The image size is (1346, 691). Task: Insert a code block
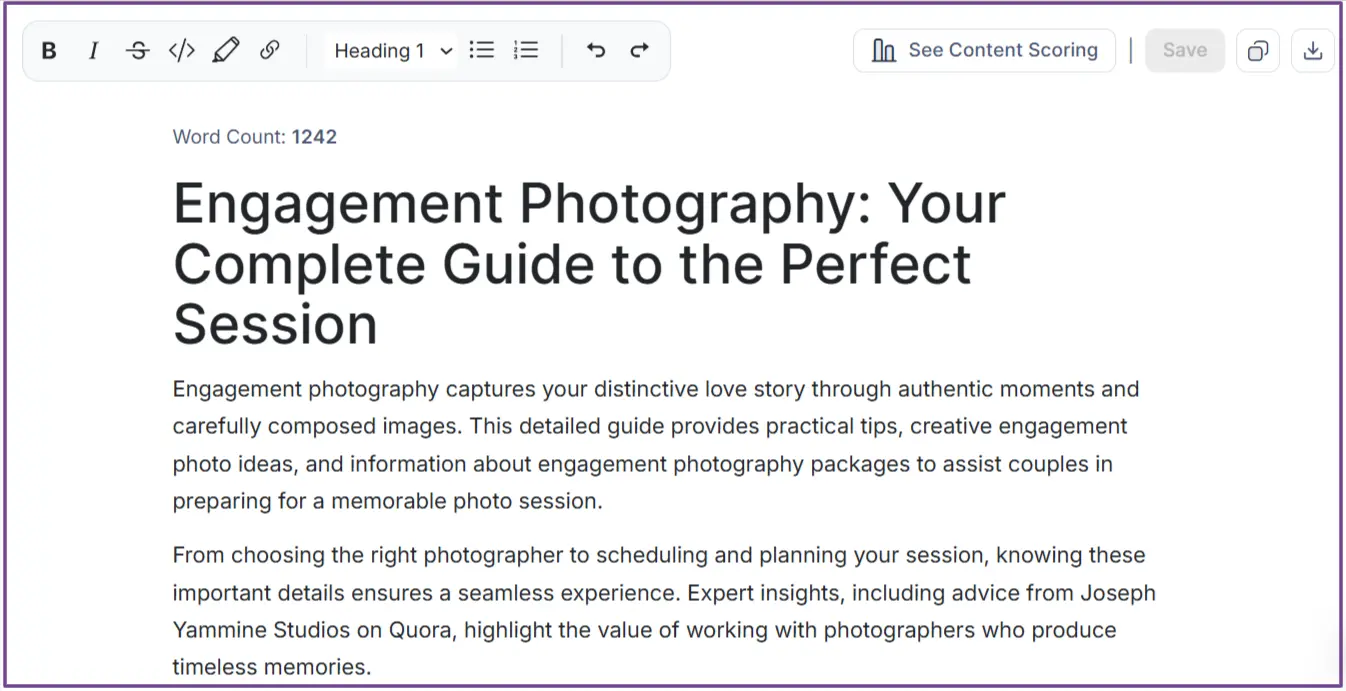click(x=181, y=50)
